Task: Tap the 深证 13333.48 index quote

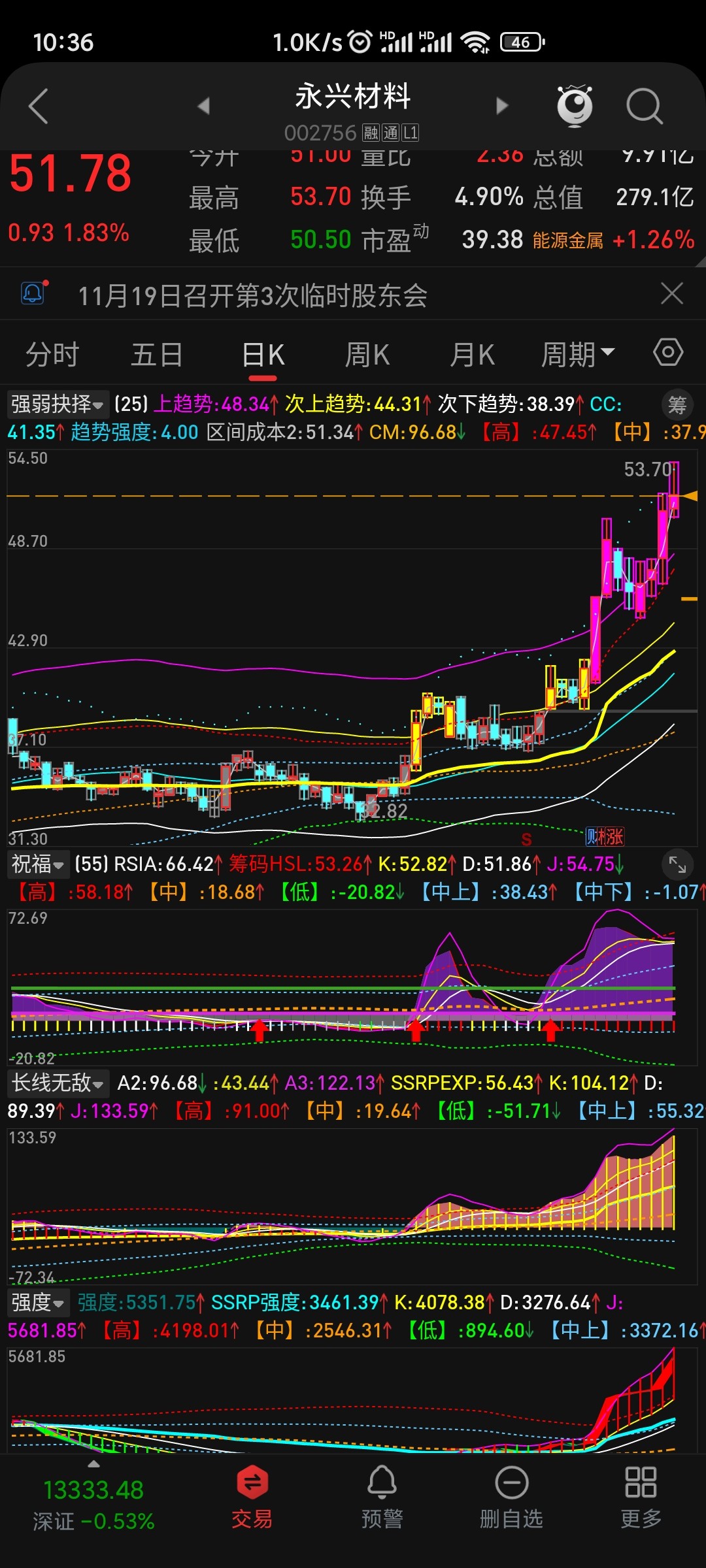Action: 93,1505
